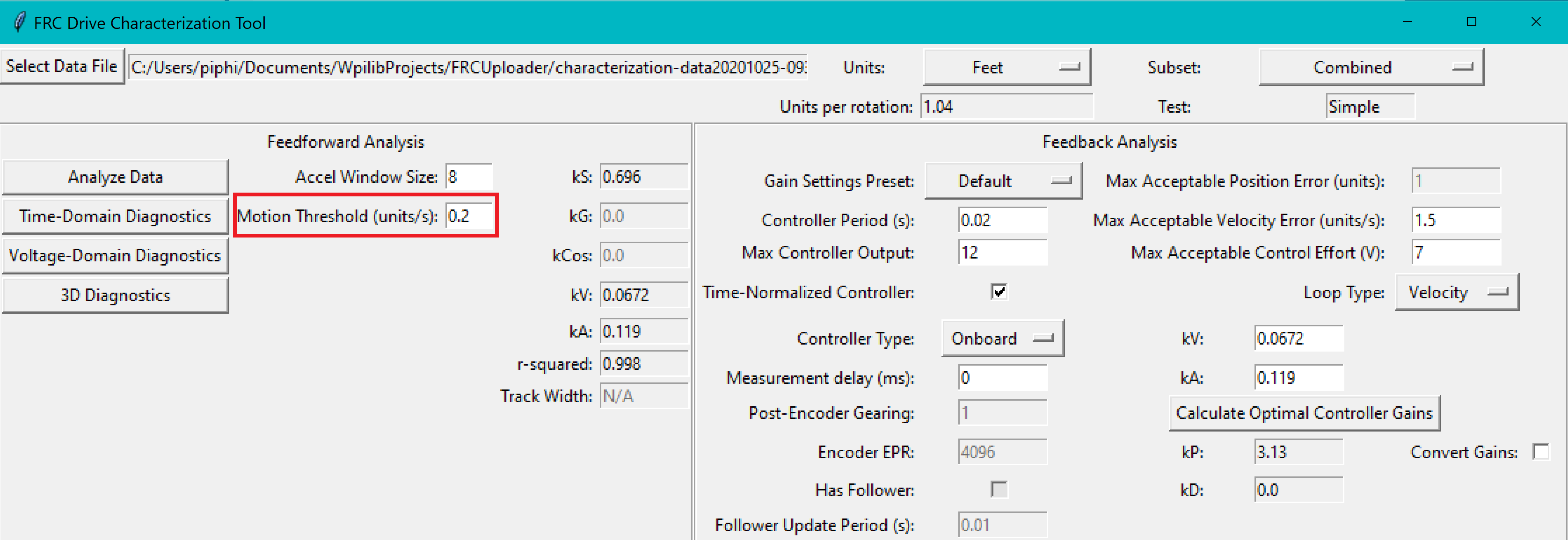This screenshot has height=540, width=1568.
Task: Click the feedback kA field
Action: pos(1299,378)
